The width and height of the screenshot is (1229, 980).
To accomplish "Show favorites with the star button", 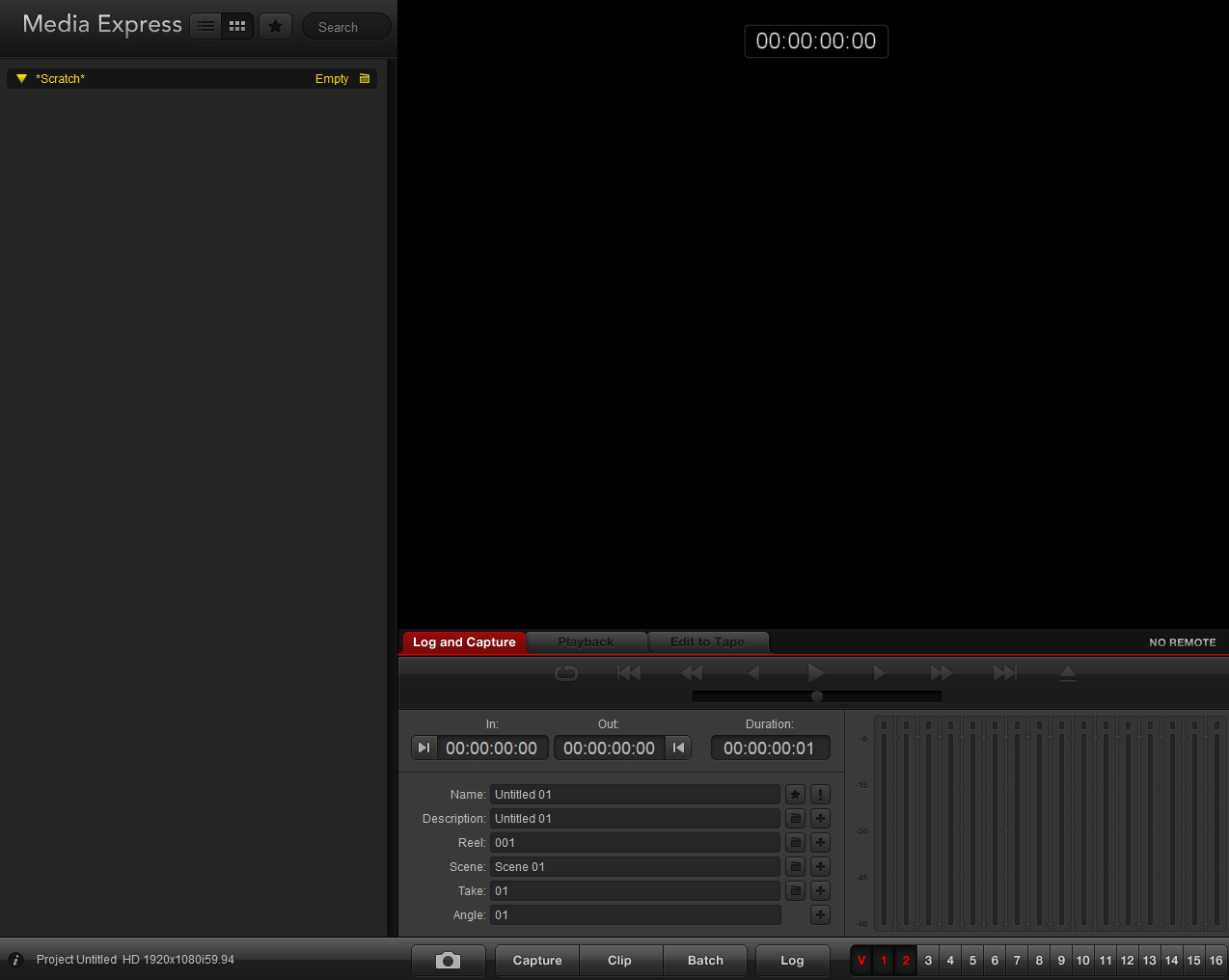I will click(276, 26).
